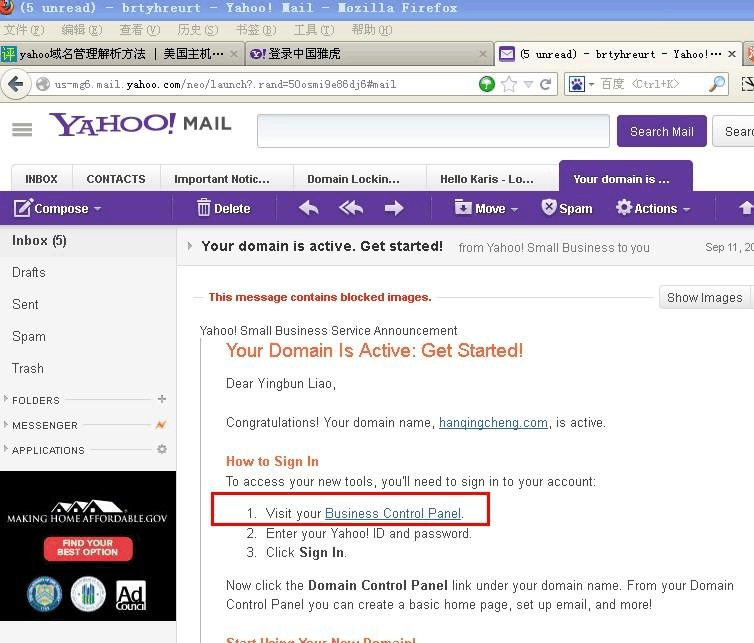Open Applications settings gear icon

162,449
